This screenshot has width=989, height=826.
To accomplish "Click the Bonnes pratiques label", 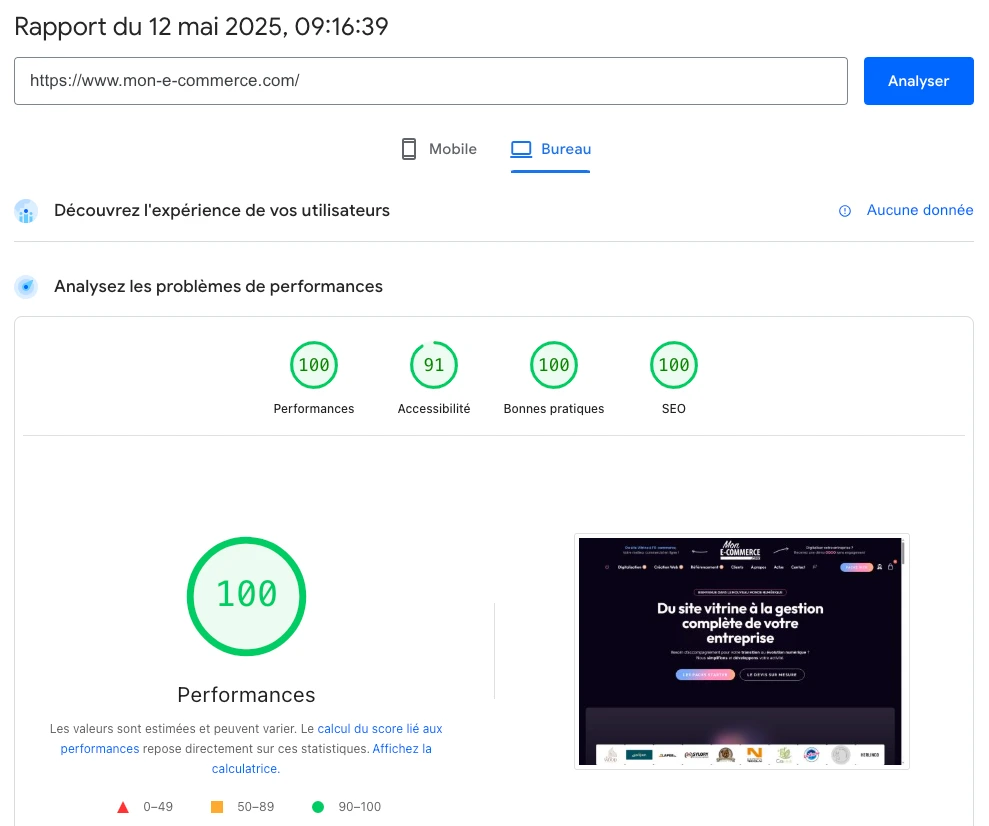I will coord(554,409).
